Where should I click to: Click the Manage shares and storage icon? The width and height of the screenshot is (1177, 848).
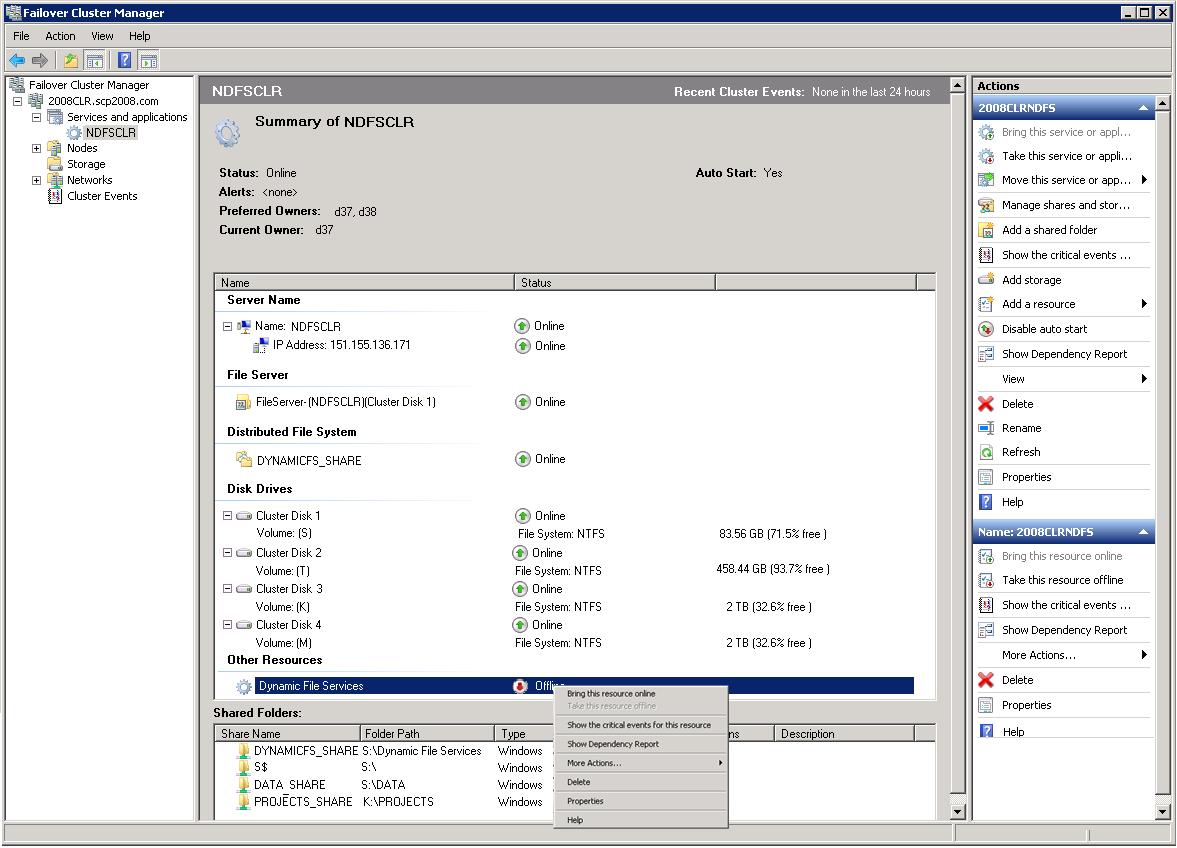(986, 205)
